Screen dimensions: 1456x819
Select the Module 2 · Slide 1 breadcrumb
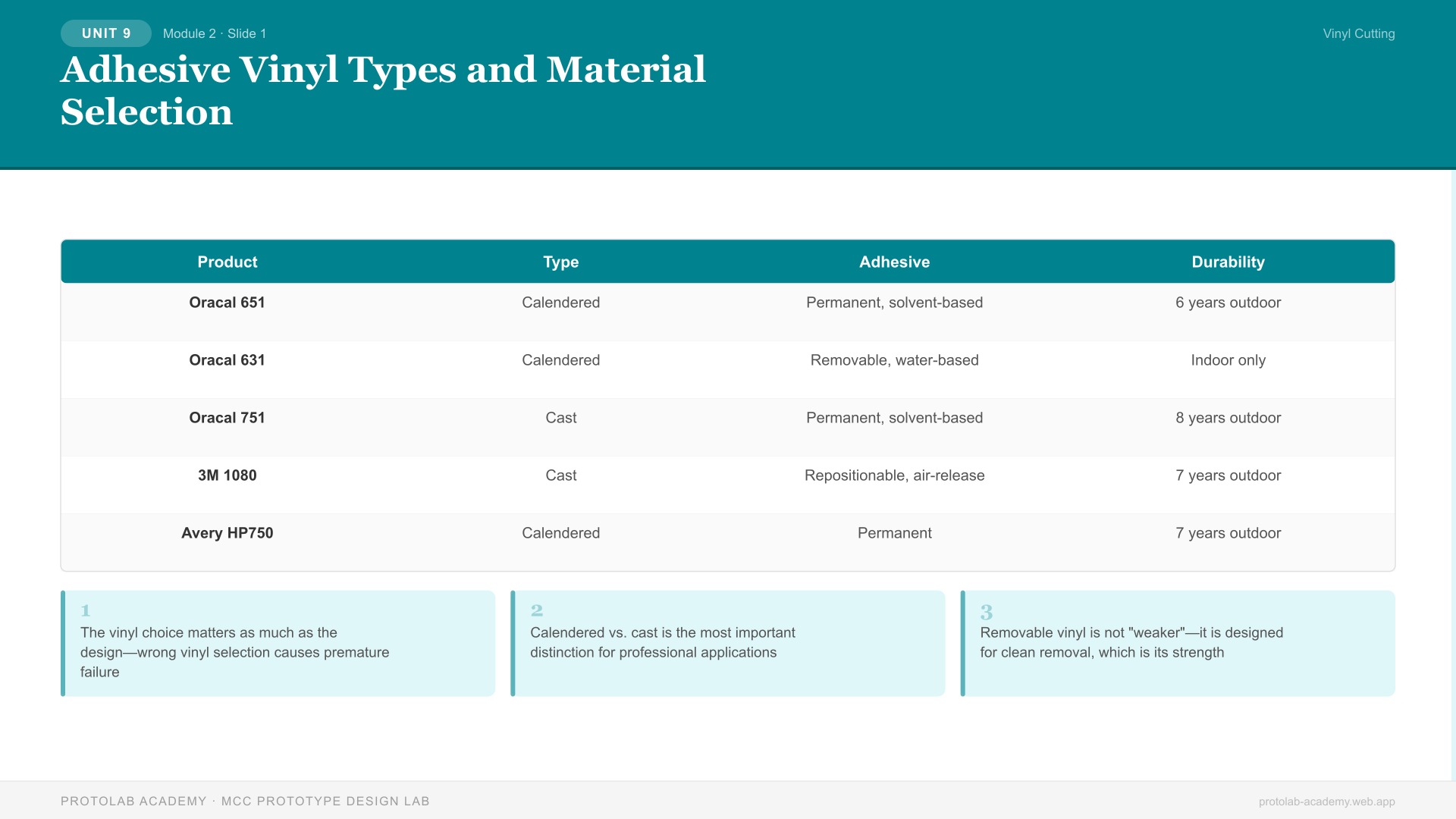[215, 33]
